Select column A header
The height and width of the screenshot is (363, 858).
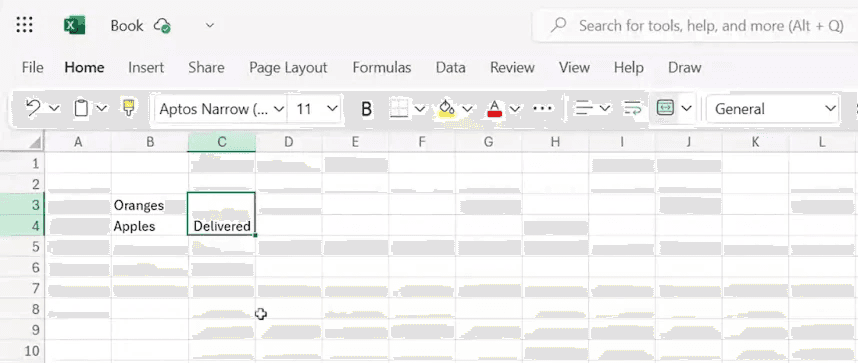coord(78,142)
